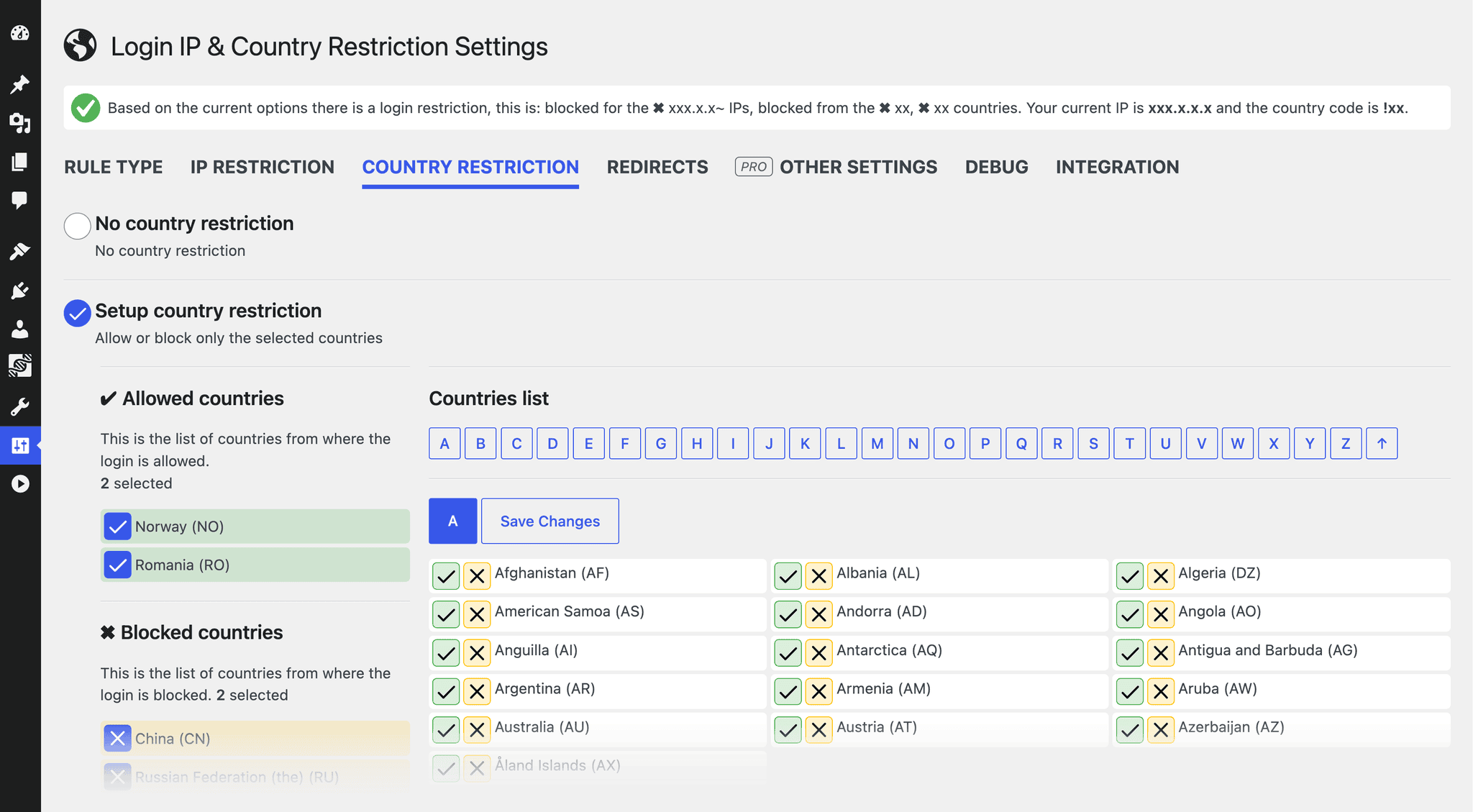Click the blue active letter A button

coord(453,521)
